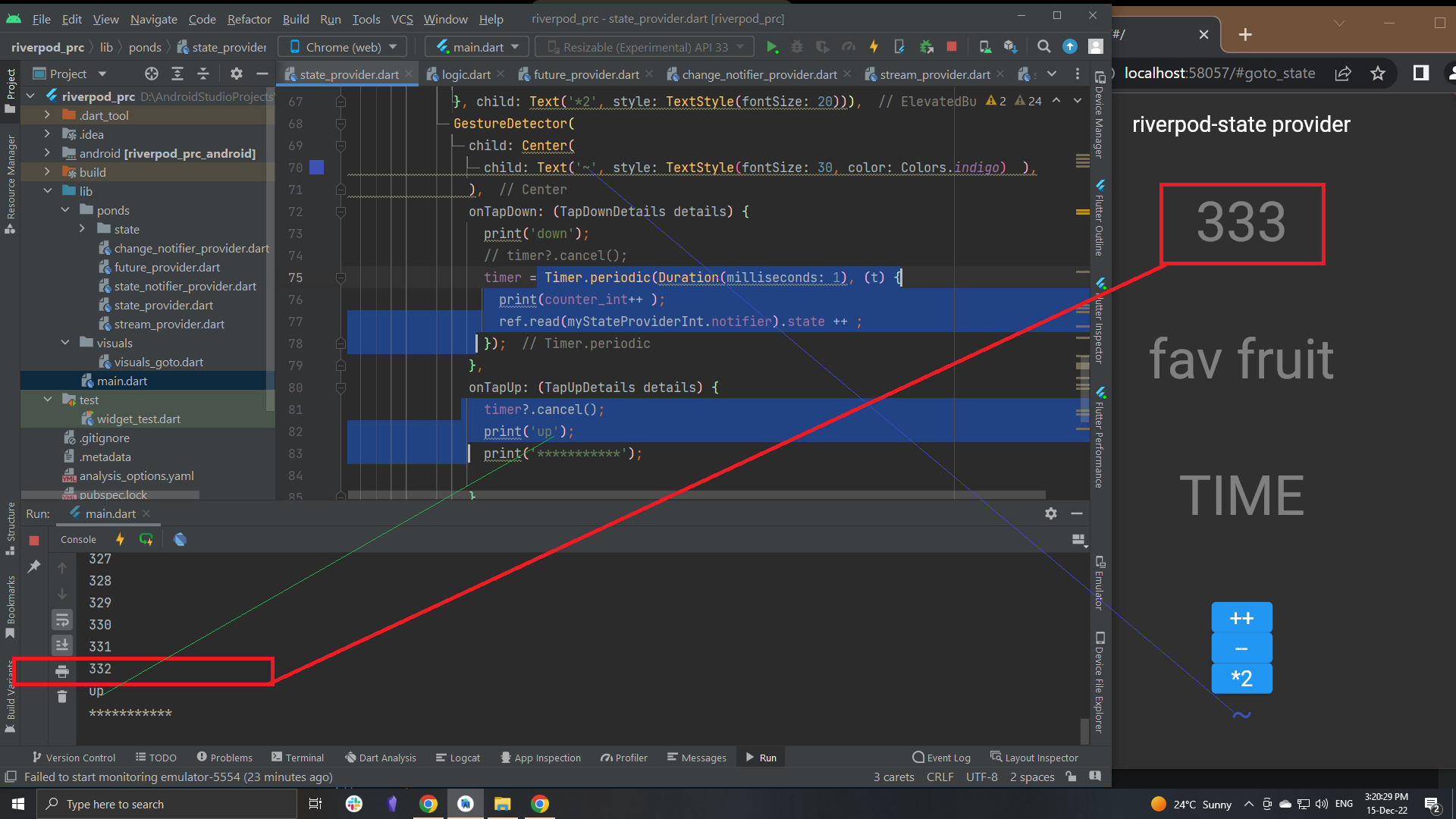Clear console with trash icon
Viewport: 1456px width, 819px height.
click(x=62, y=696)
